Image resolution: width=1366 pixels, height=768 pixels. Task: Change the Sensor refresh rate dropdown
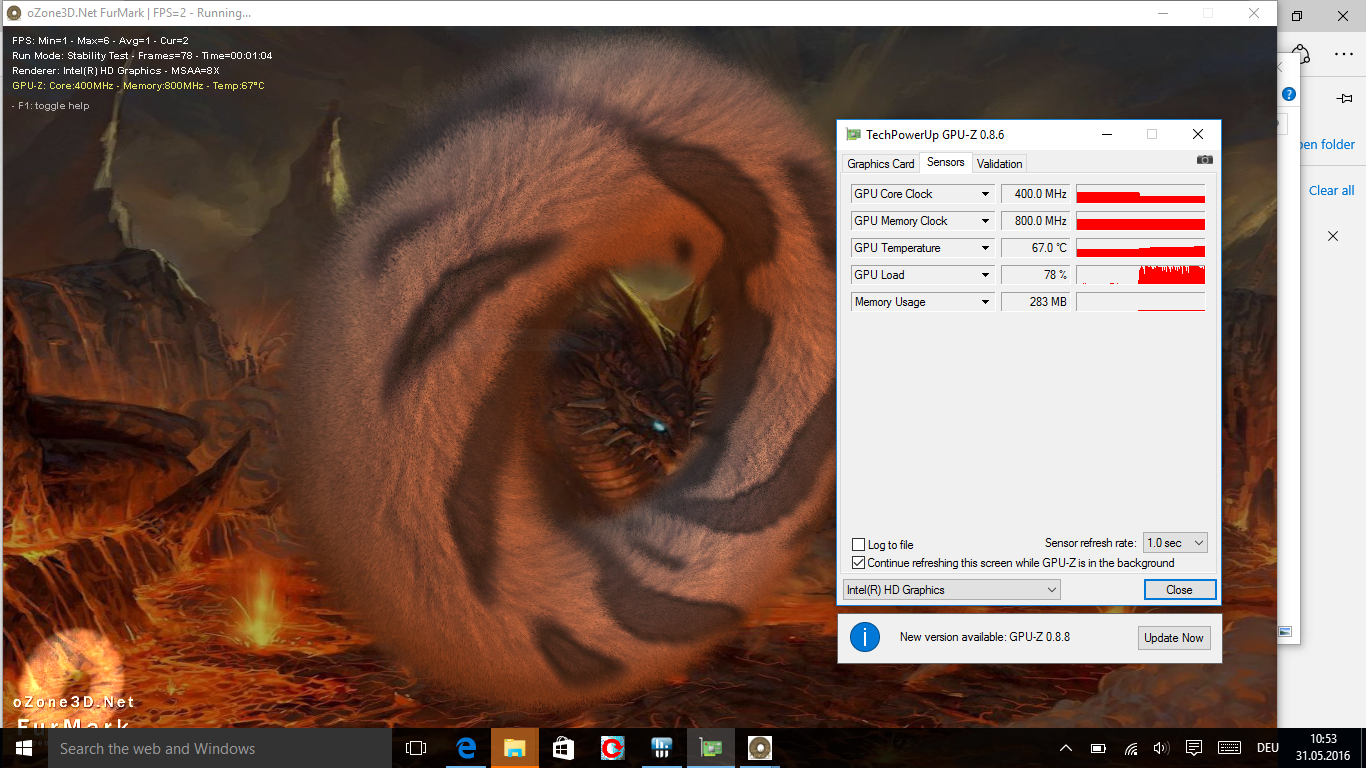1175,543
